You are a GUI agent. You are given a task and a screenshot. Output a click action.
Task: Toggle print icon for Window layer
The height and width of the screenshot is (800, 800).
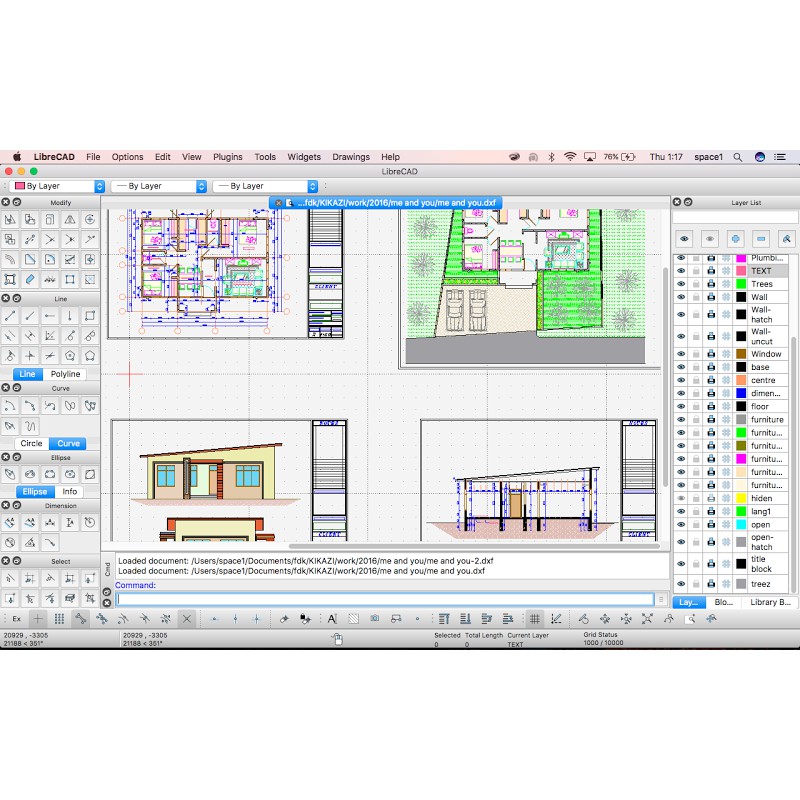[x=711, y=354]
